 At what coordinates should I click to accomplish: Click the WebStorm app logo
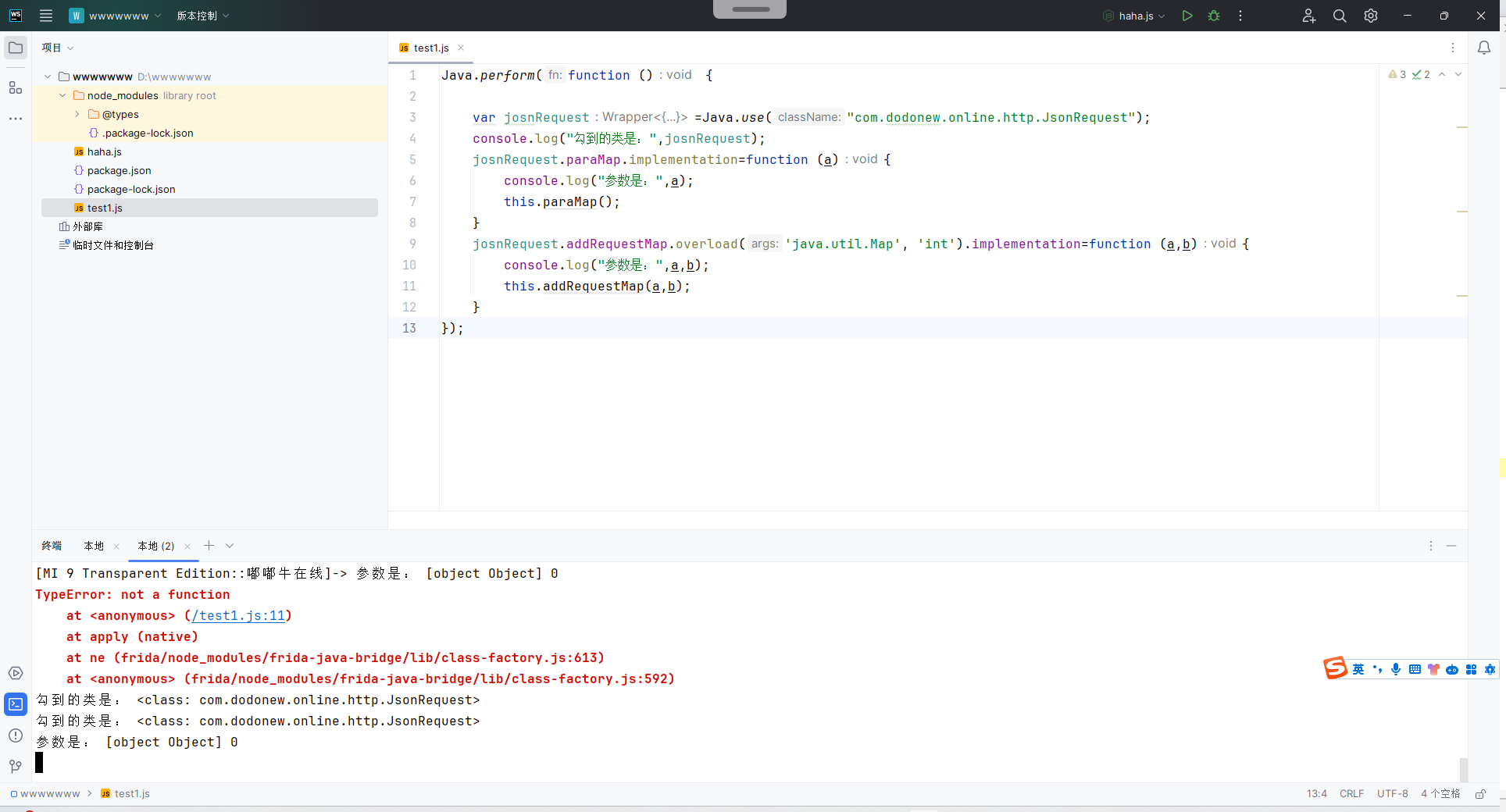click(16, 16)
